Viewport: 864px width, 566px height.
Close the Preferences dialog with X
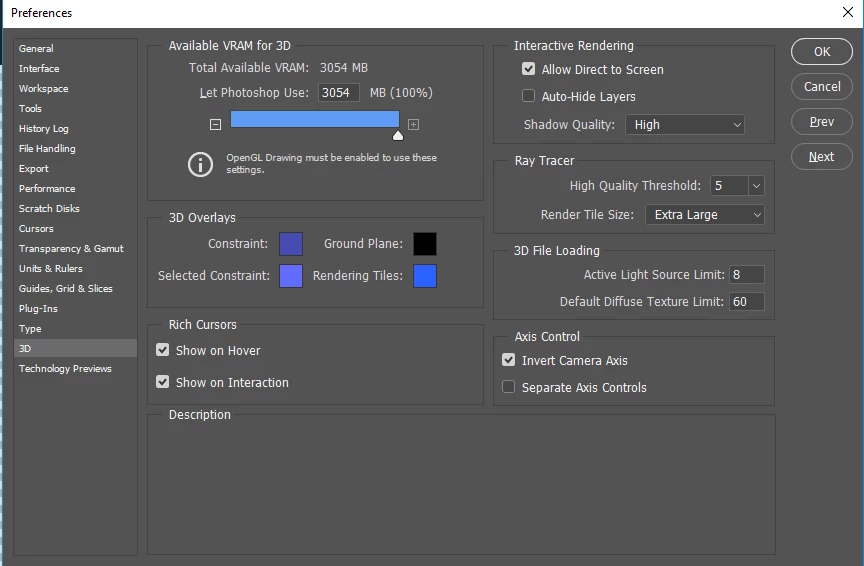848,12
